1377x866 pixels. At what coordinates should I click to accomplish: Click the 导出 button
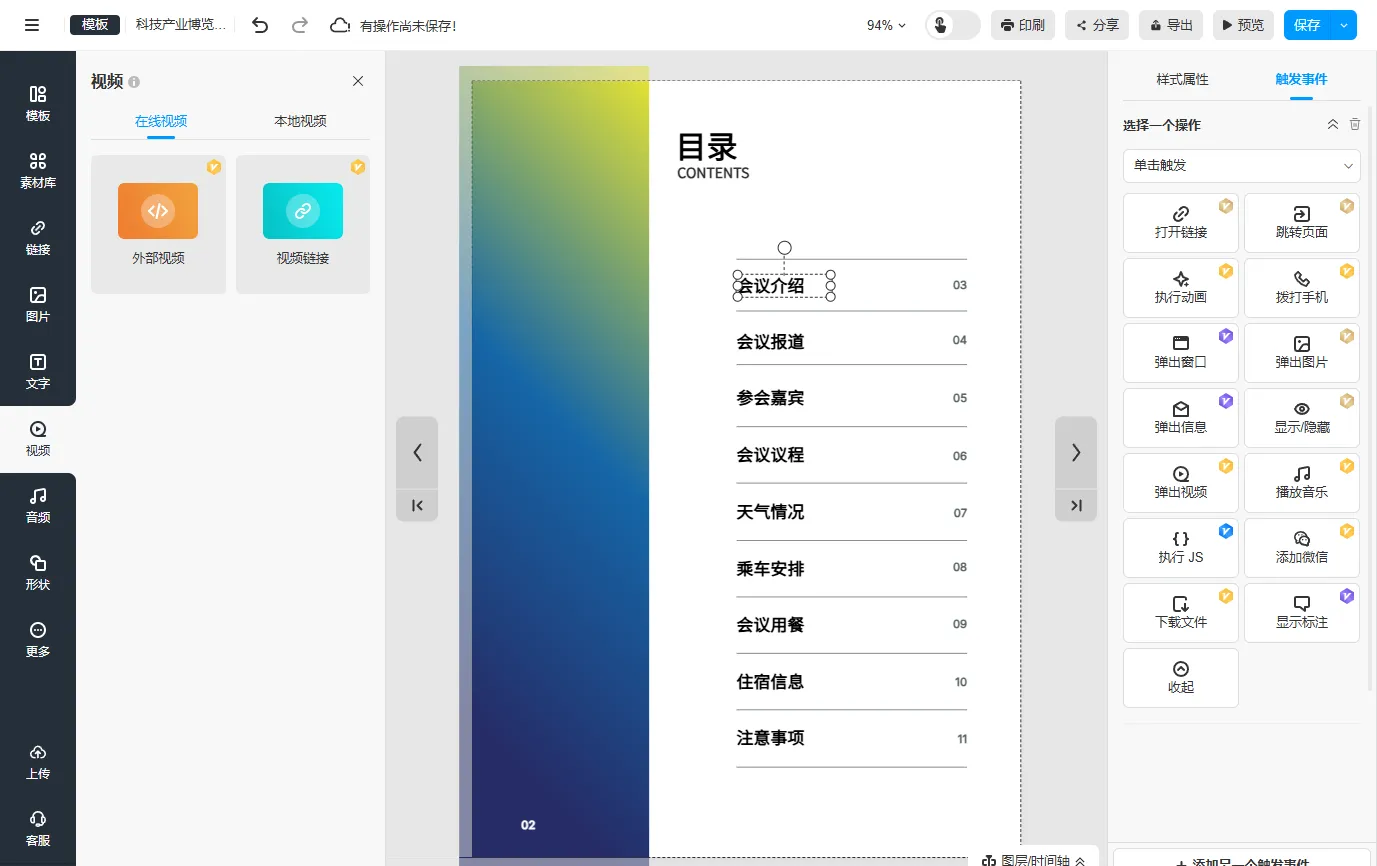click(1171, 25)
